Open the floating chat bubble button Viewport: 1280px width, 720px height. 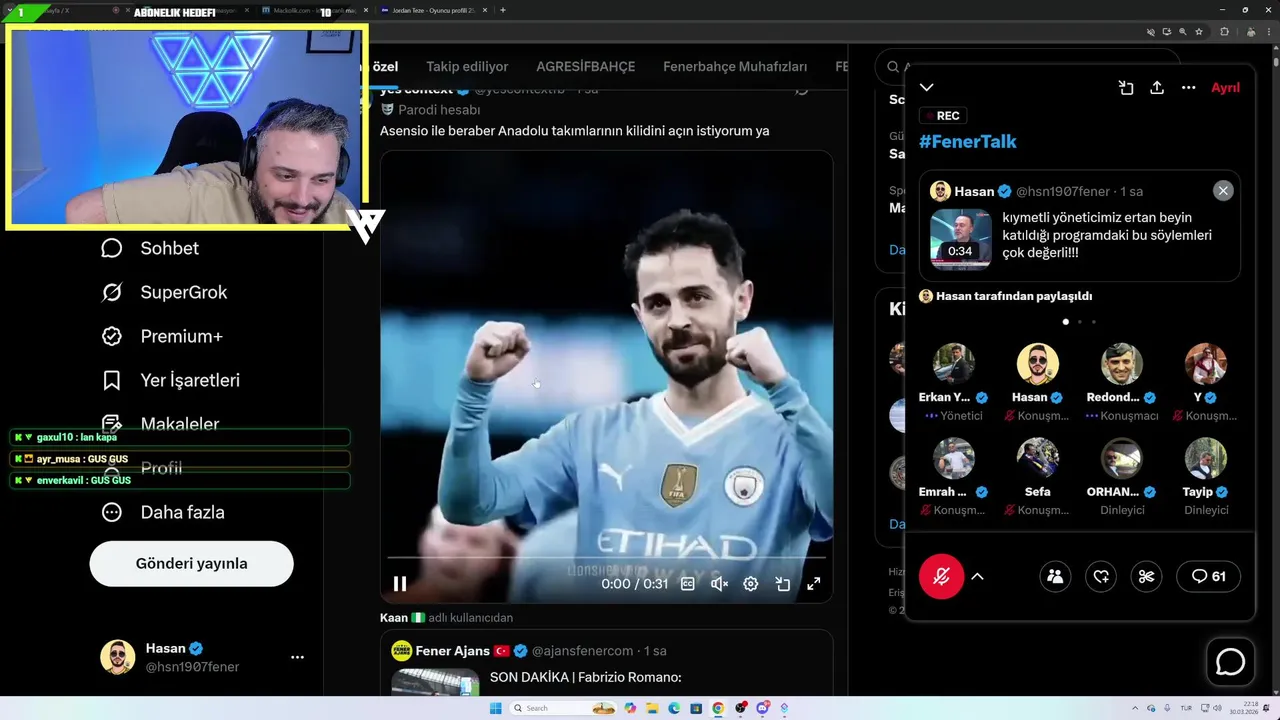pos(1230,662)
